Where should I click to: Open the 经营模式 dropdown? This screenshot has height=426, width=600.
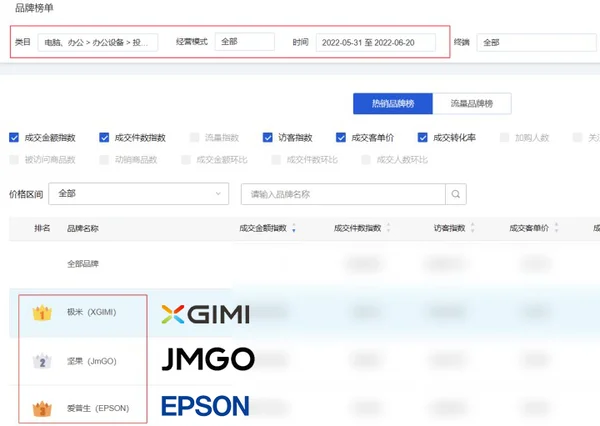pos(244,42)
